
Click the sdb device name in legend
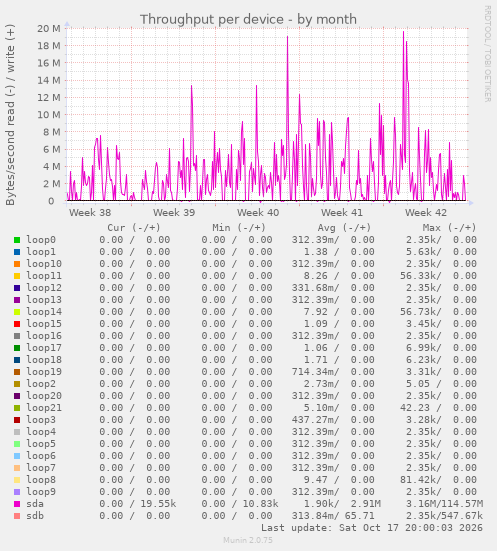click(x=35, y=516)
